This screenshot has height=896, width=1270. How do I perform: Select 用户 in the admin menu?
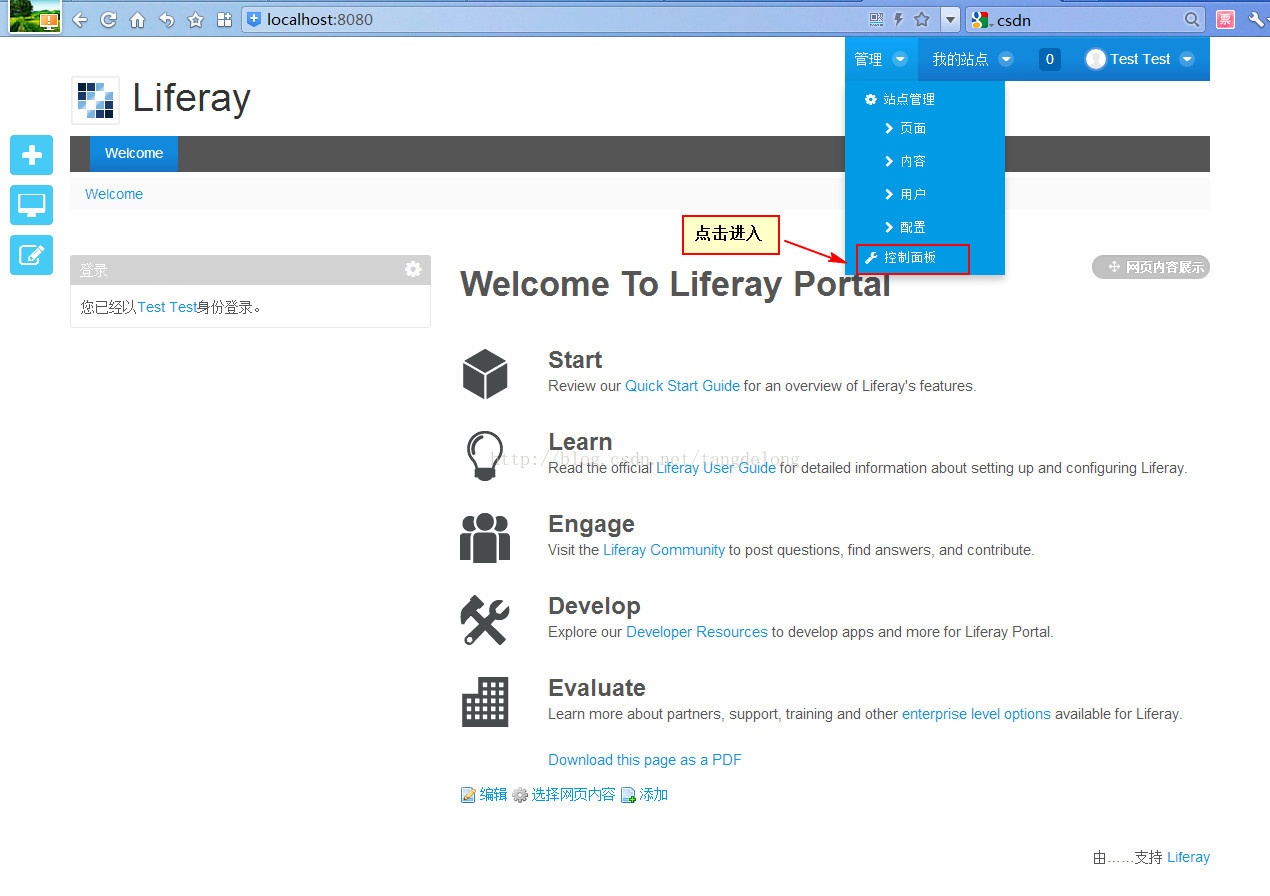coord(906,194)
